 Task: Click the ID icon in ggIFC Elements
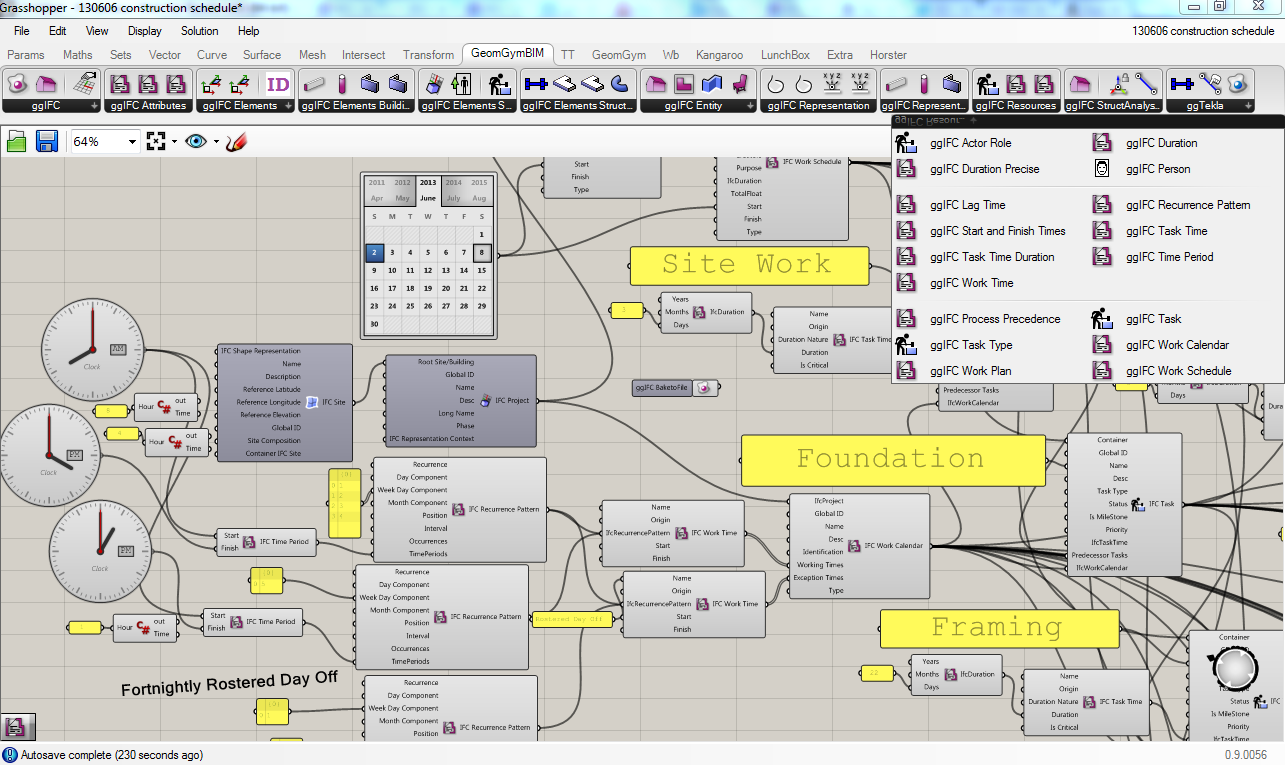click(278, 84)
